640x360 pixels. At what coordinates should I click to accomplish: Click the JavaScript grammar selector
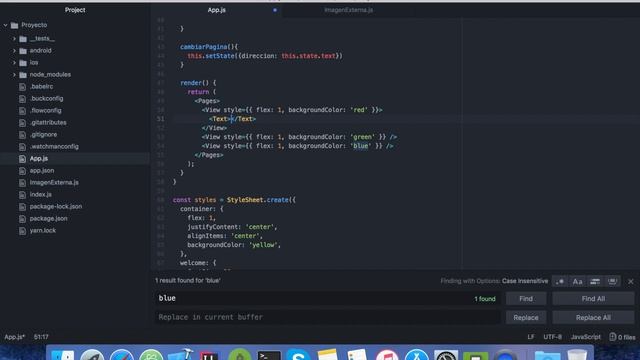pos(585,337)
